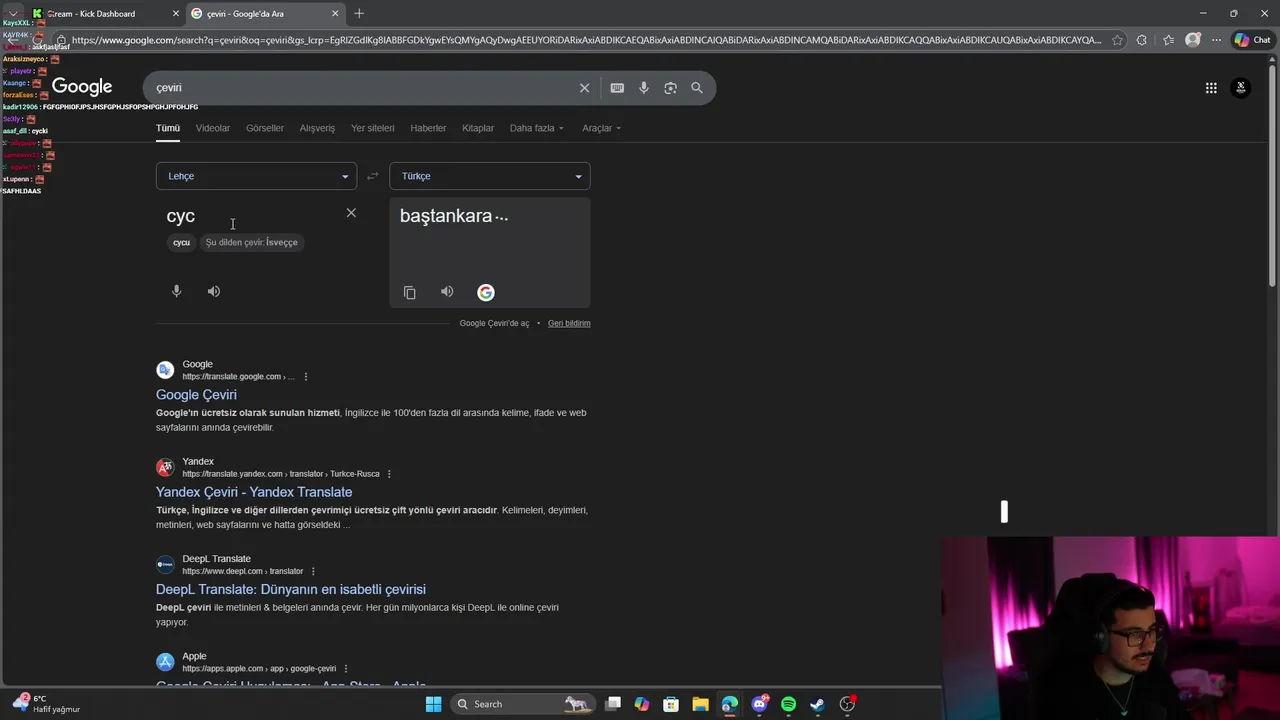Open the Windows Start menu
Screen dimensions: 1280x720
[433, 704]
